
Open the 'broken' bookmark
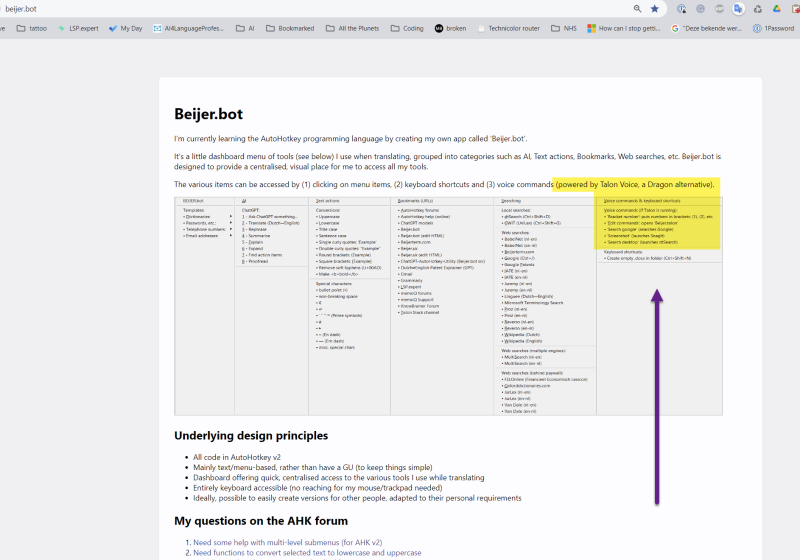tap(451, 29)
